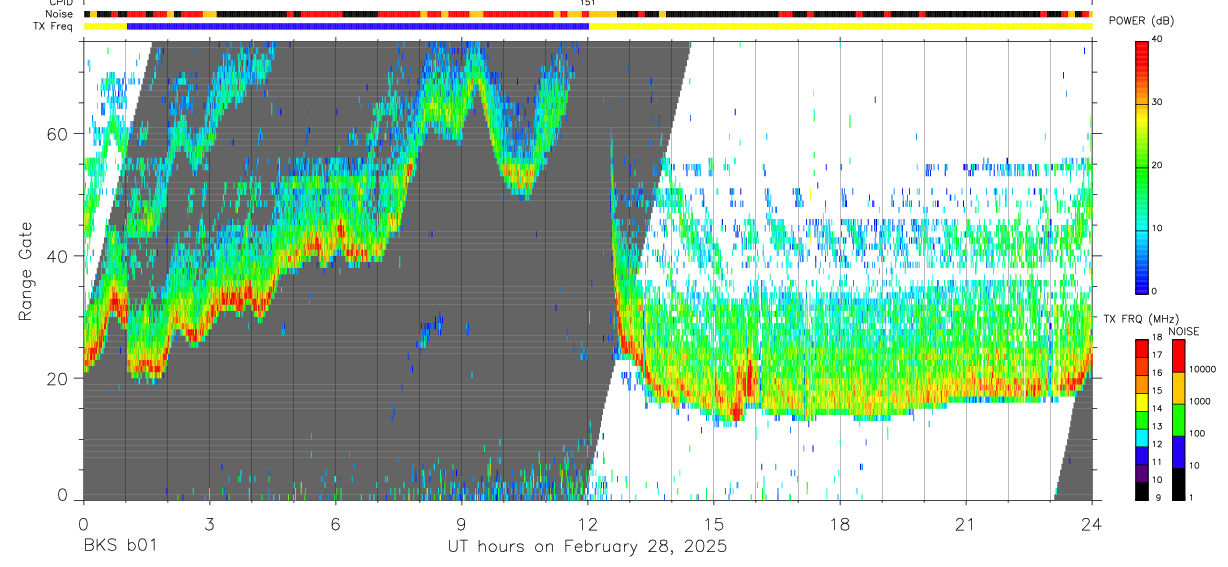Click the '10000' tick on the NOISE legend

point(1205,369)
